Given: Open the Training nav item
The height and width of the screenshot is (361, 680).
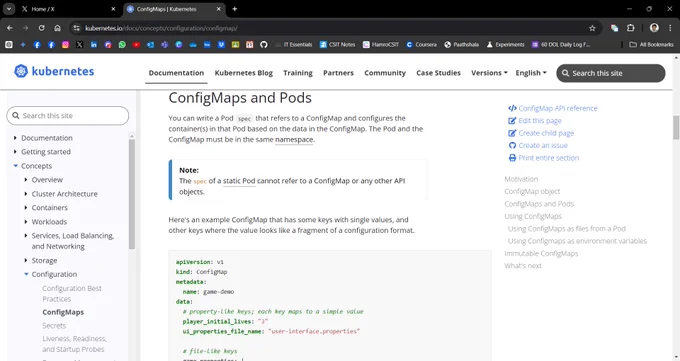Looking at the screenshot, I should coord(298,73).
